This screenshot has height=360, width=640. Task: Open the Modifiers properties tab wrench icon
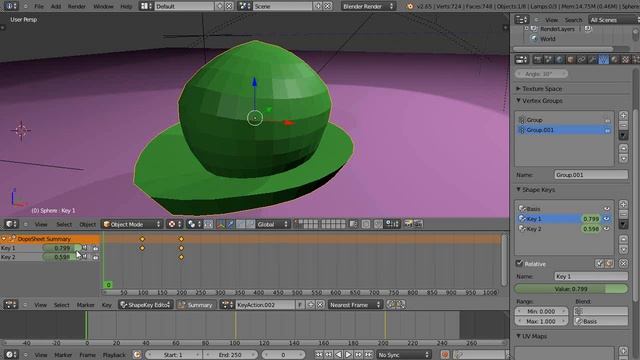pyautogui.click(x=592, y=60)
